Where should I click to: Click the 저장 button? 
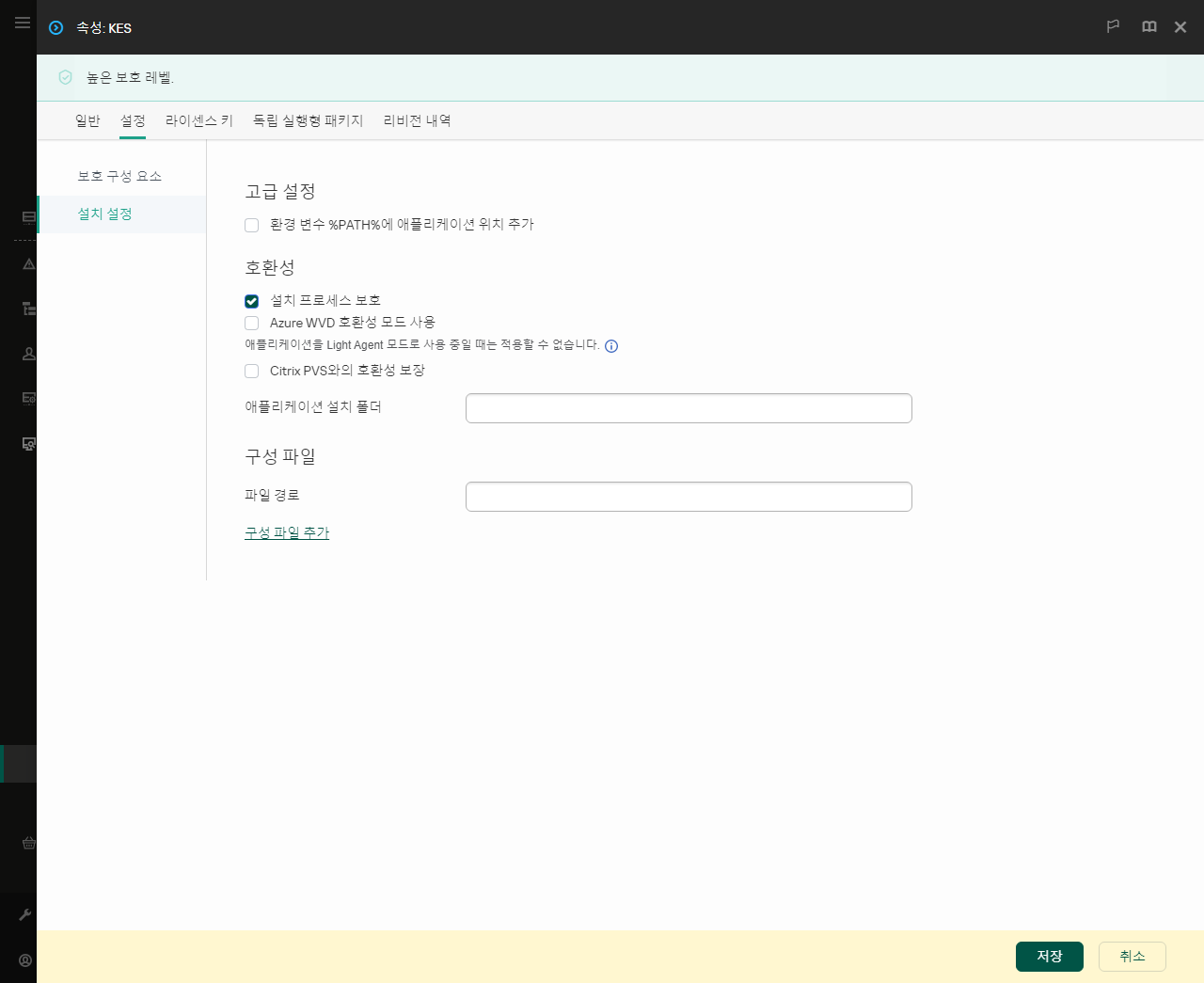tap(1049, 956)
